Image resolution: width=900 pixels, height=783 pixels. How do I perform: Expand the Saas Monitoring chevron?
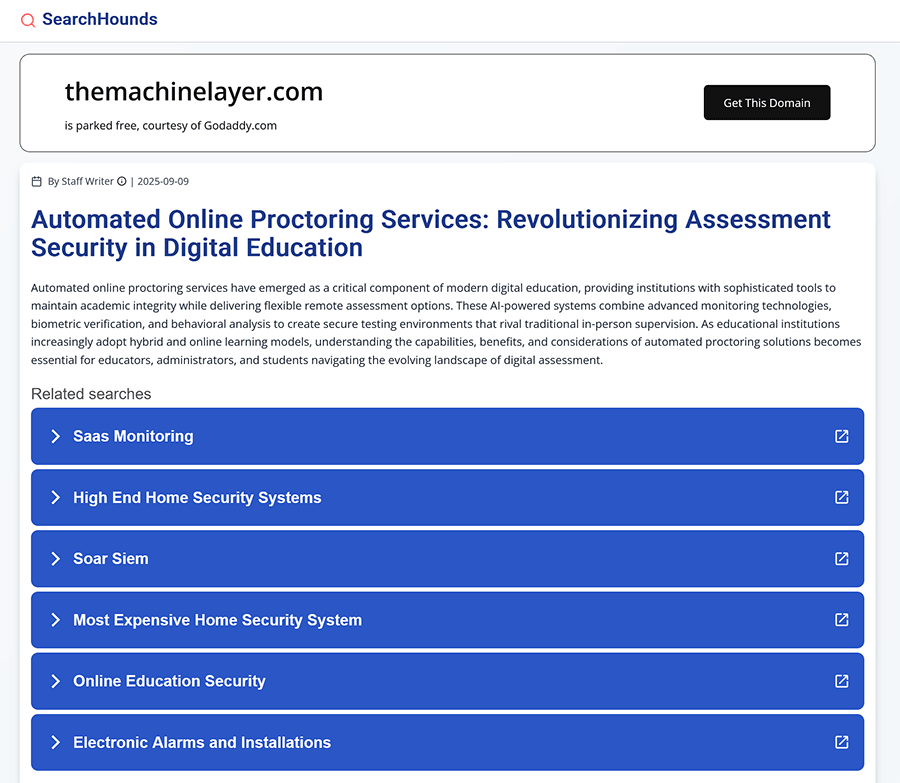click(56, 436)
